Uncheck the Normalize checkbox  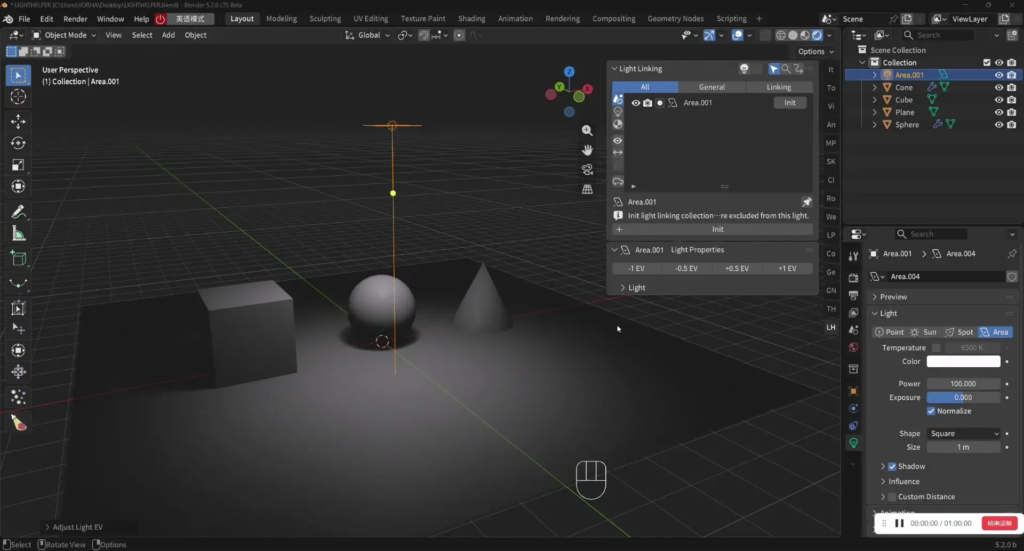(931, 411)
